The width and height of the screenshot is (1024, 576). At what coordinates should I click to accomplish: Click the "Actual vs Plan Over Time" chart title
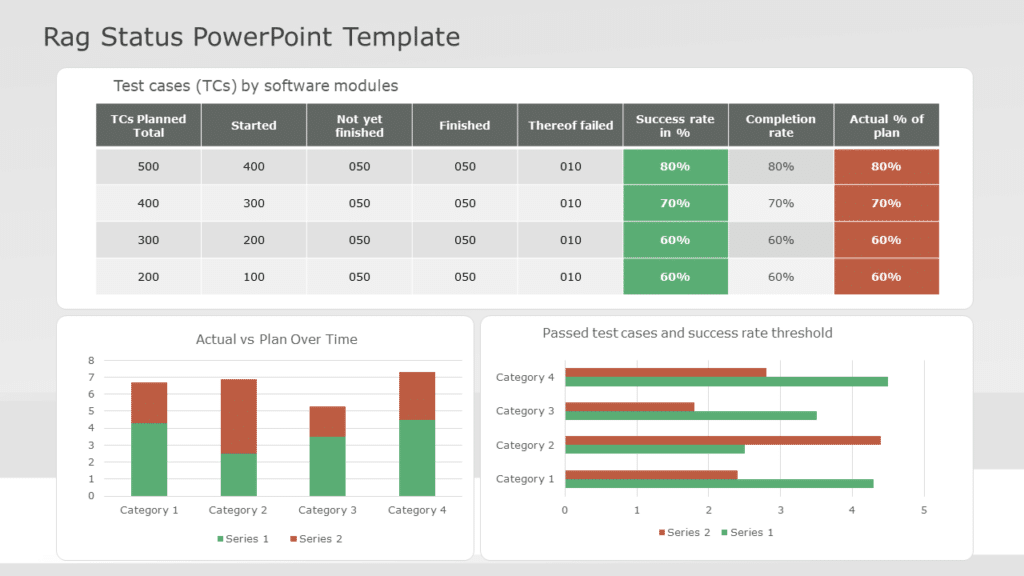(x=276, y=339)
